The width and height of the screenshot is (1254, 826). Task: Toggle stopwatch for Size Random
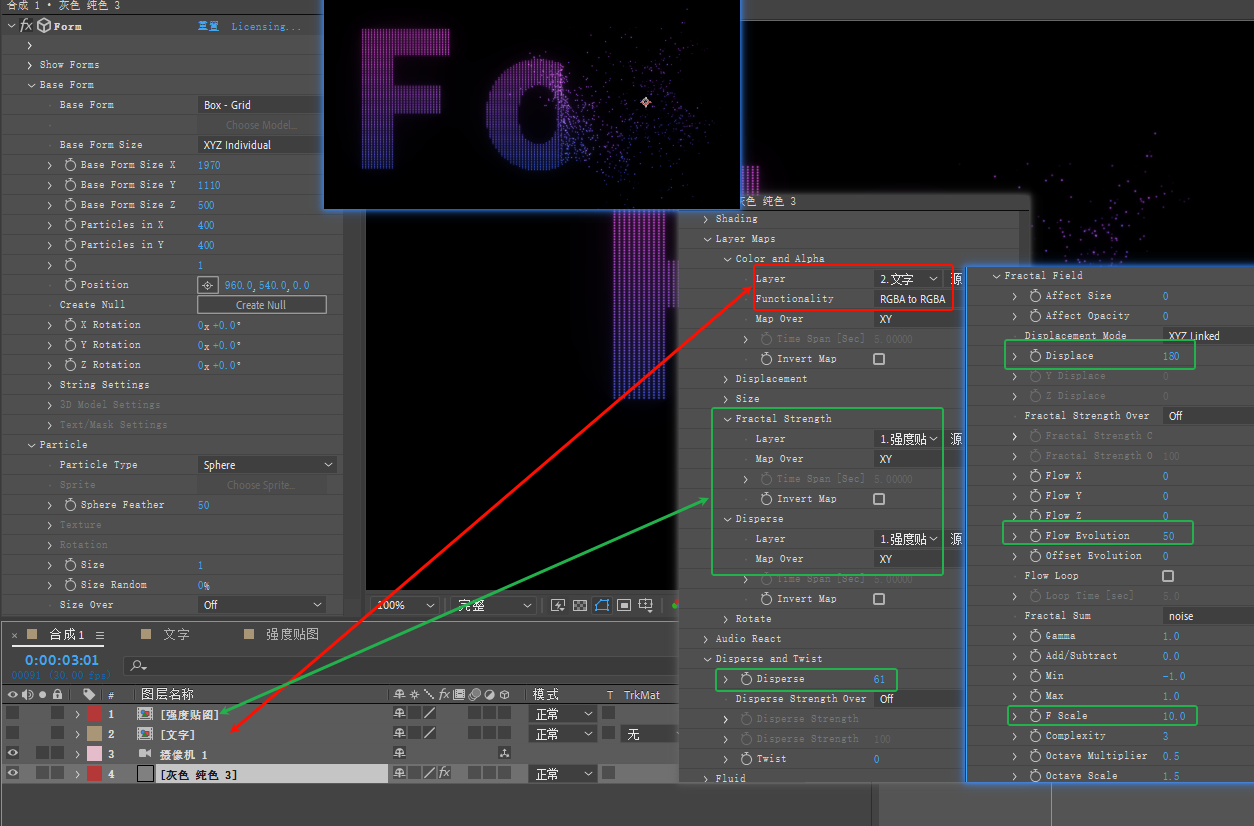point(70,585)
